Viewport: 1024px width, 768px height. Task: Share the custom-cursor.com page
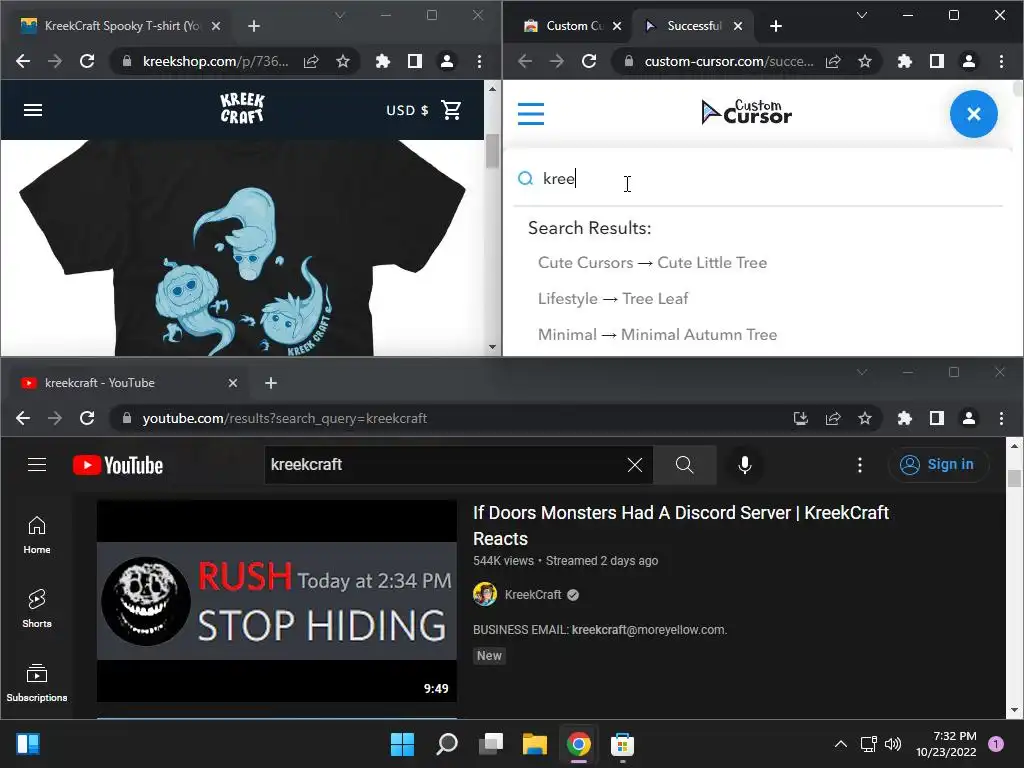[x=833, y=61]
